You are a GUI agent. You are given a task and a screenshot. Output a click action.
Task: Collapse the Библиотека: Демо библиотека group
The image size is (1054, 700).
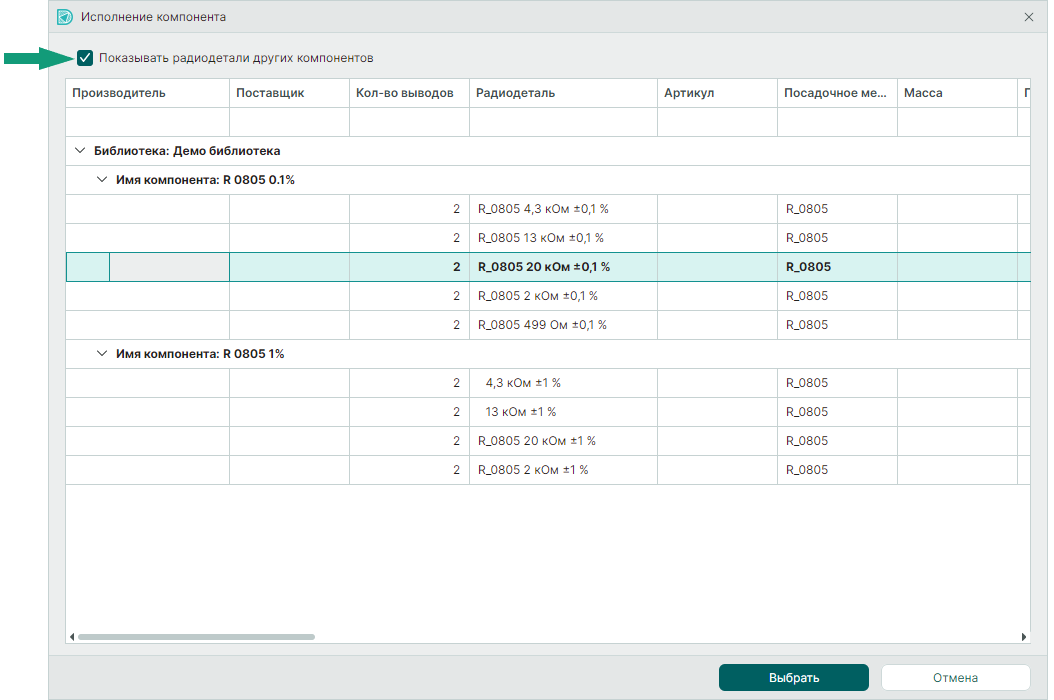(x=80, y=151)
